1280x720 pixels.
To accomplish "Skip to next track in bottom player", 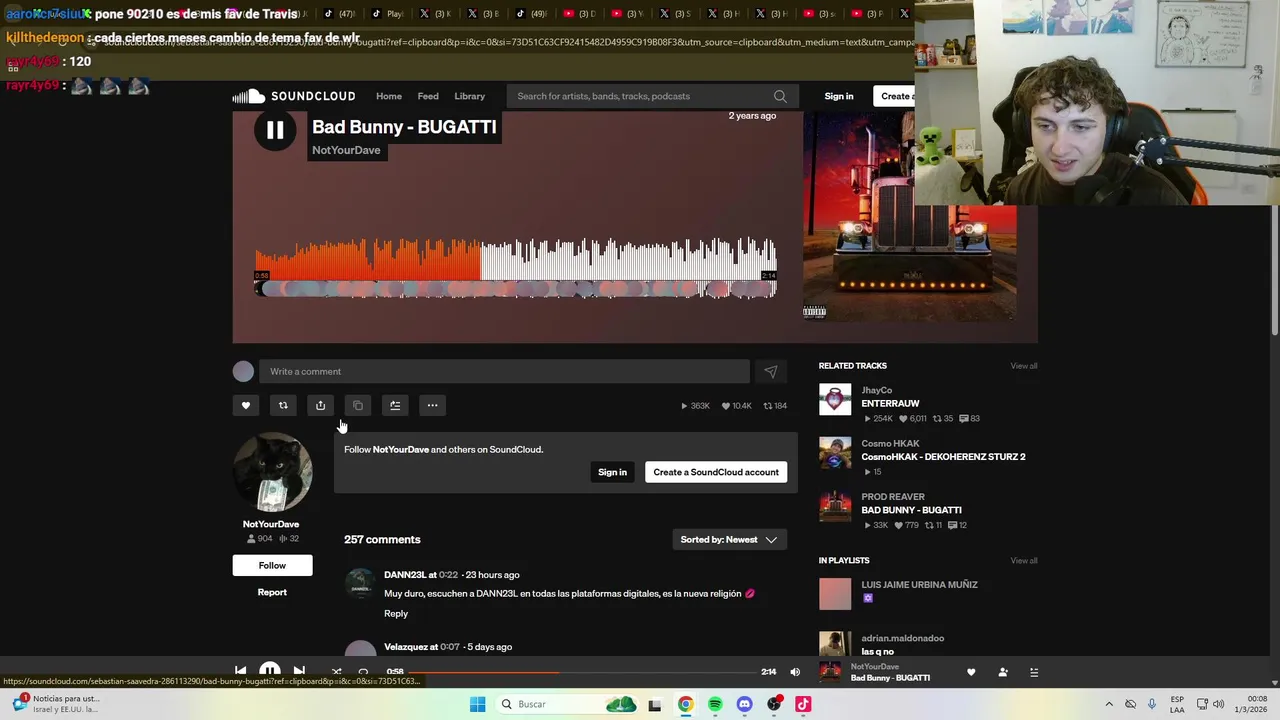I will (x=299, y=672).
